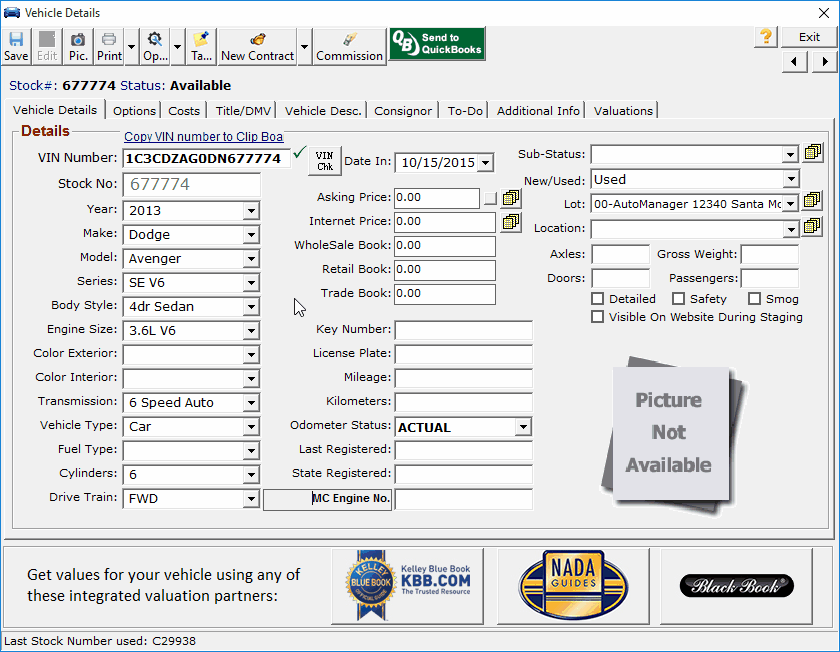This screenshot has width=840, height=652.
Task: Click the New Contract icon
Action: click(257, 45)
